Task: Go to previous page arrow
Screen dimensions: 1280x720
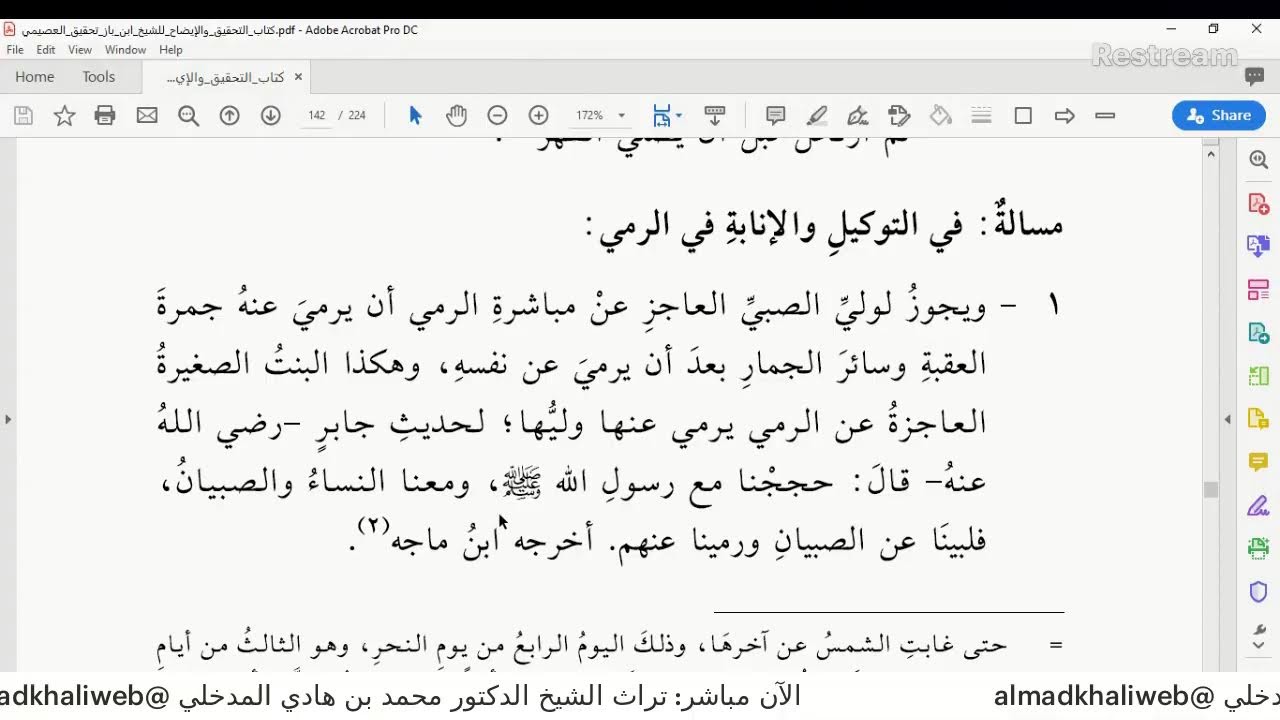Action: pyautogui.click(x=229, y=116)
